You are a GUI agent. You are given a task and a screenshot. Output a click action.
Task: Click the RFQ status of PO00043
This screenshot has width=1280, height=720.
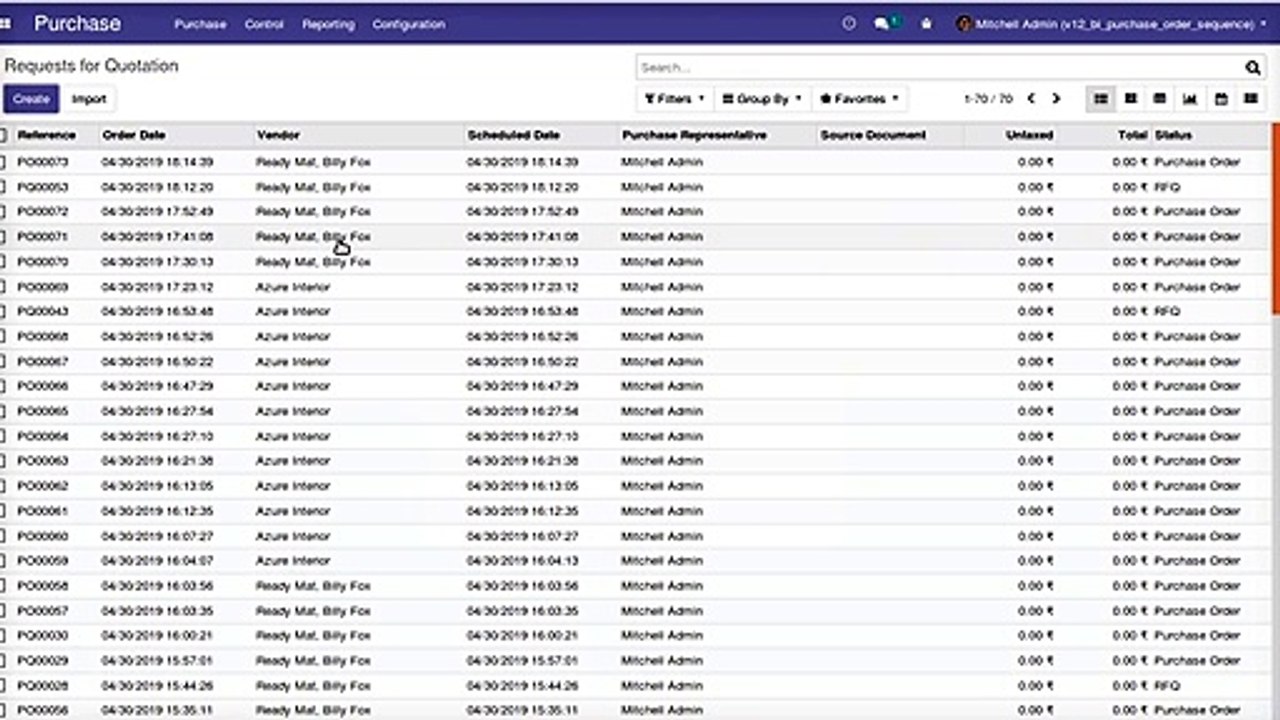click(1167, 312)
